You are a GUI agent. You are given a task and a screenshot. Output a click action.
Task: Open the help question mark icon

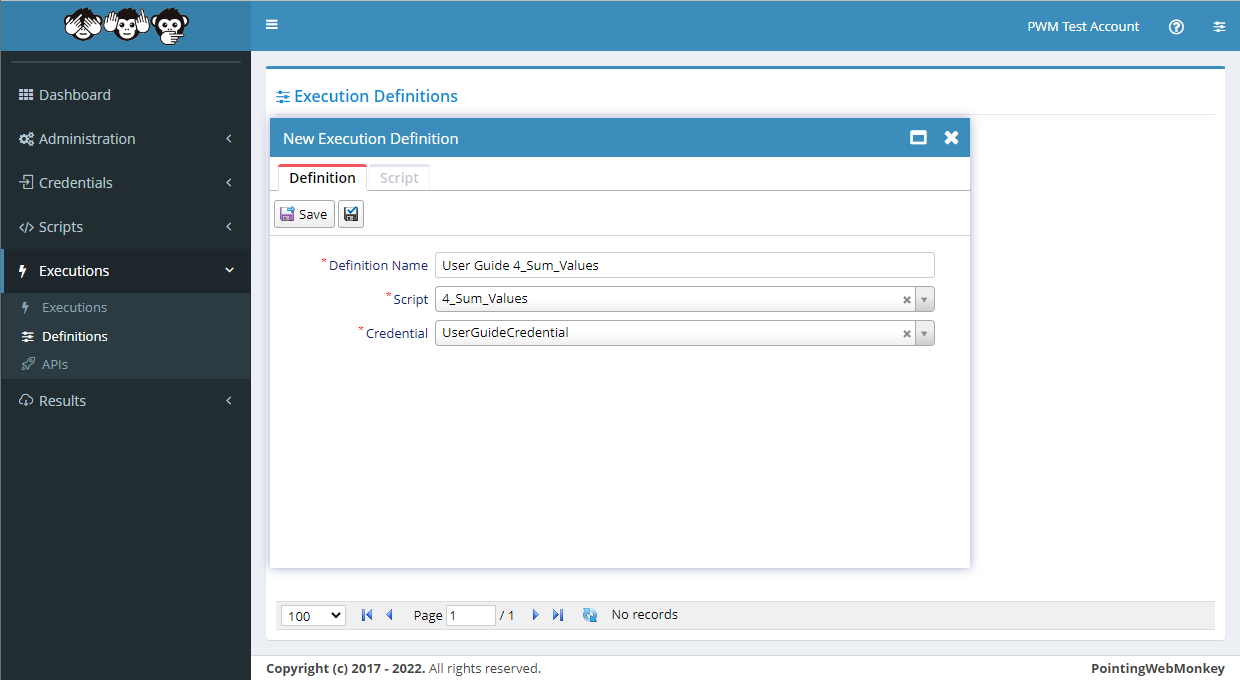[1176, 27]
